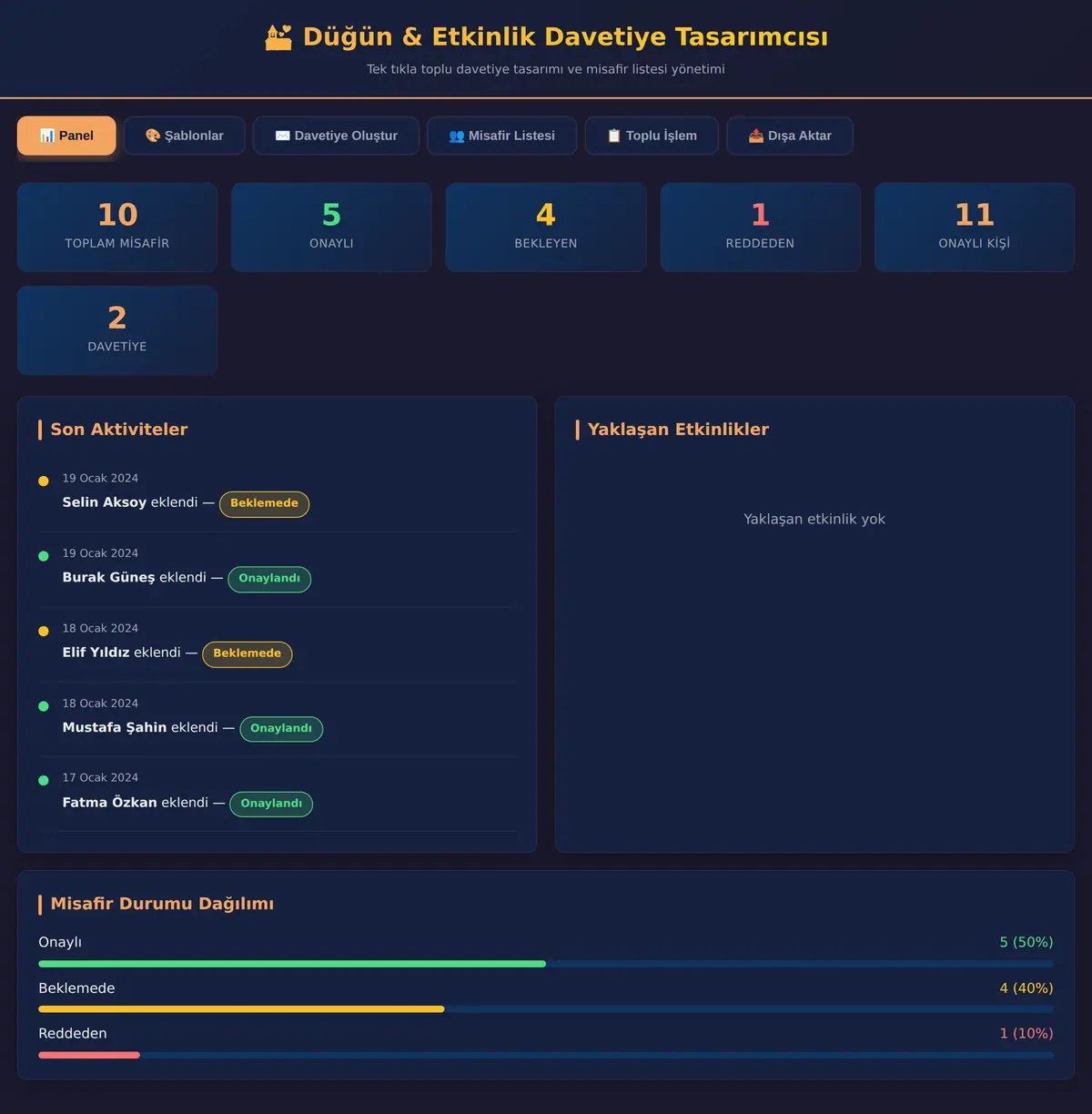
Task: Click the envelope icon on Davetiye Oluştur
Action: pyautogui.click(x=283, y=136)
